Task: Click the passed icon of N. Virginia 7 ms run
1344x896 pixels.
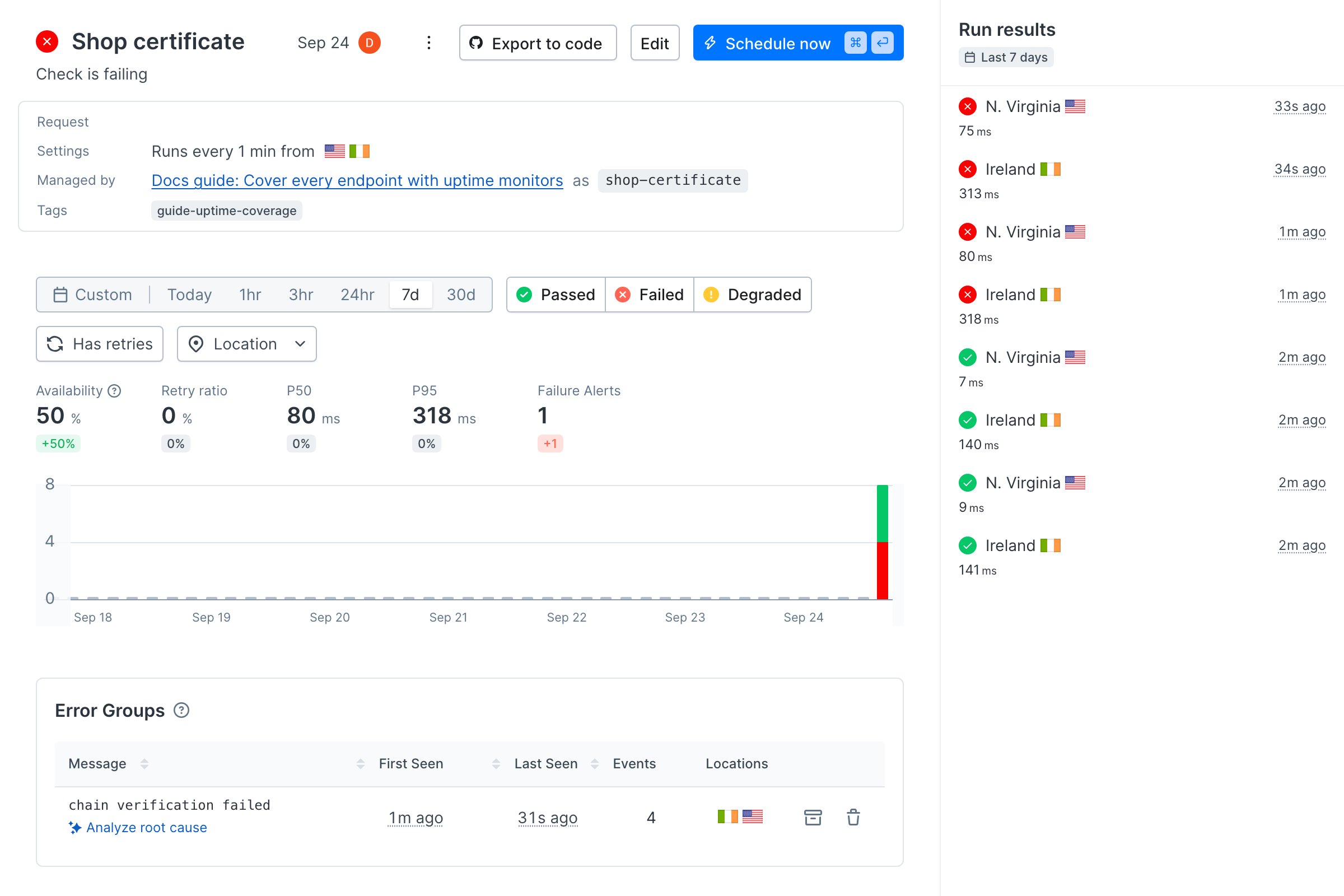Action: pos(968,358)
